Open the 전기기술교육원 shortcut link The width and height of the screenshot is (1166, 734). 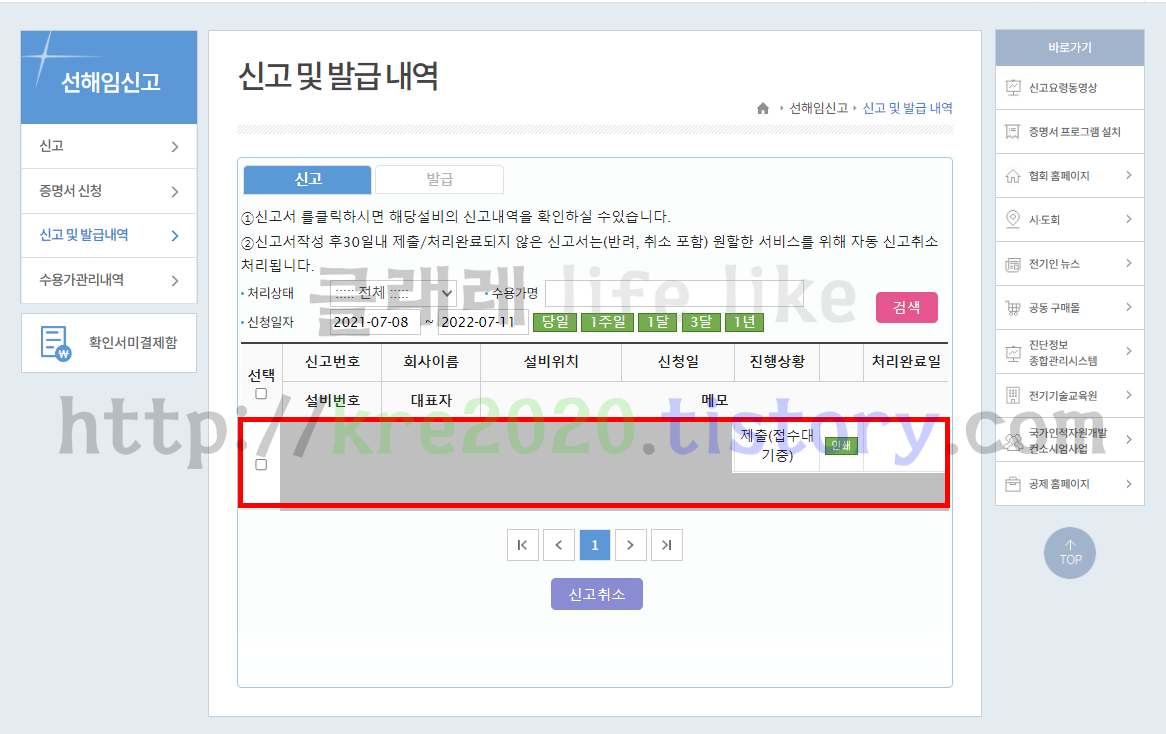(1063, 396)
